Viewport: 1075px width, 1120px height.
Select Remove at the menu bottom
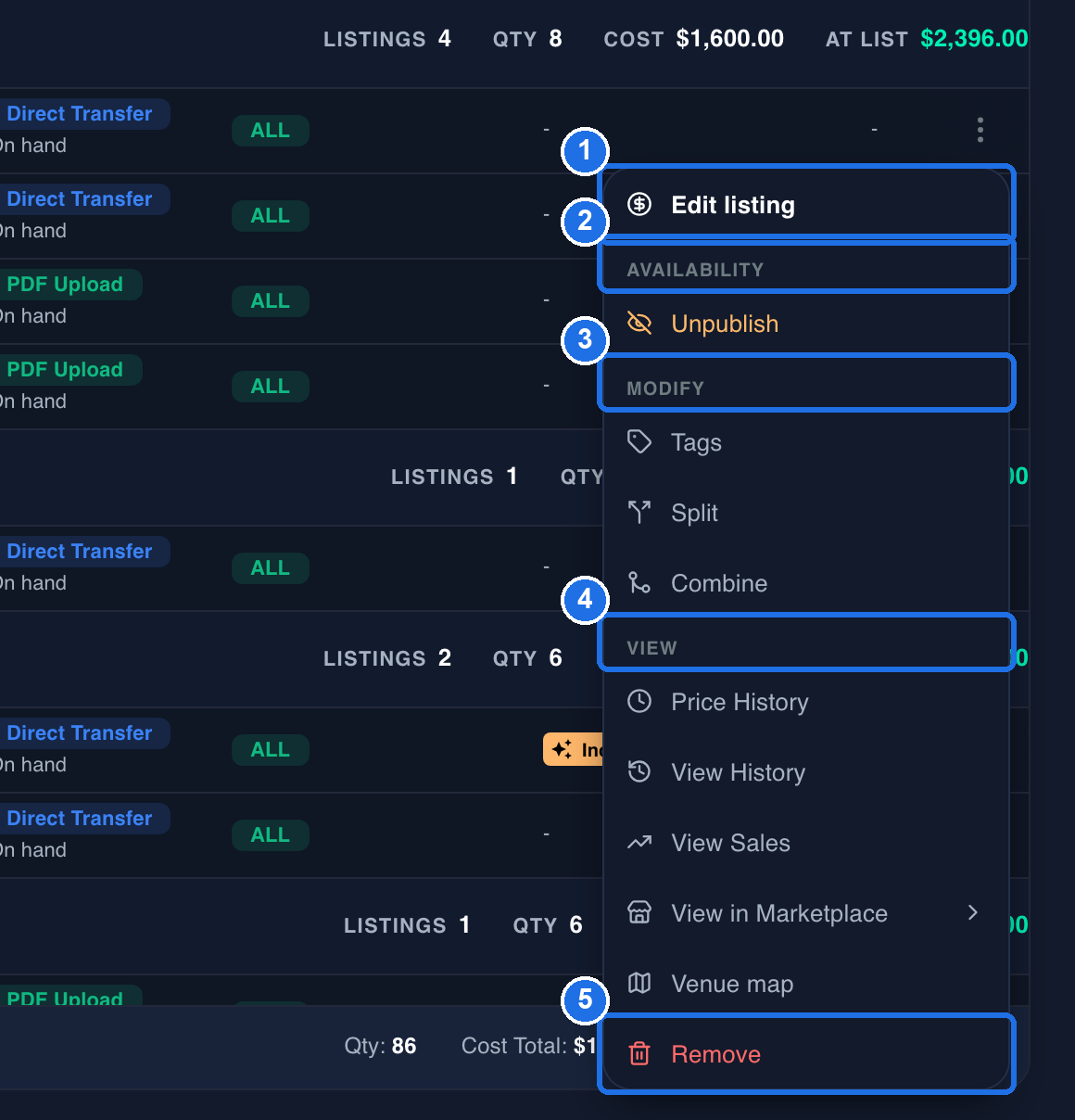pyautogui.click(x=805, y=1053)
